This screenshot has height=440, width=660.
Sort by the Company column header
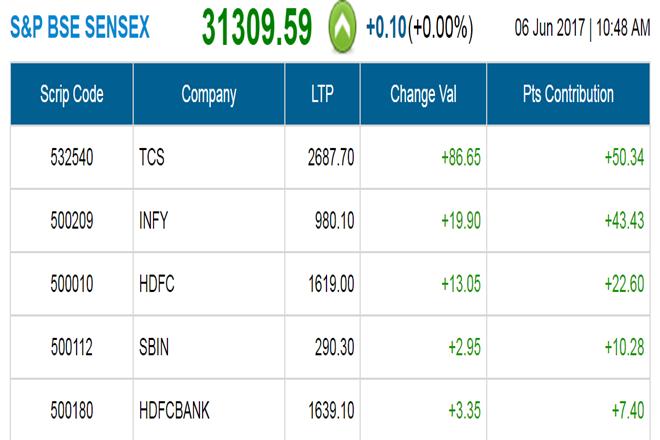tap(208, 95)
